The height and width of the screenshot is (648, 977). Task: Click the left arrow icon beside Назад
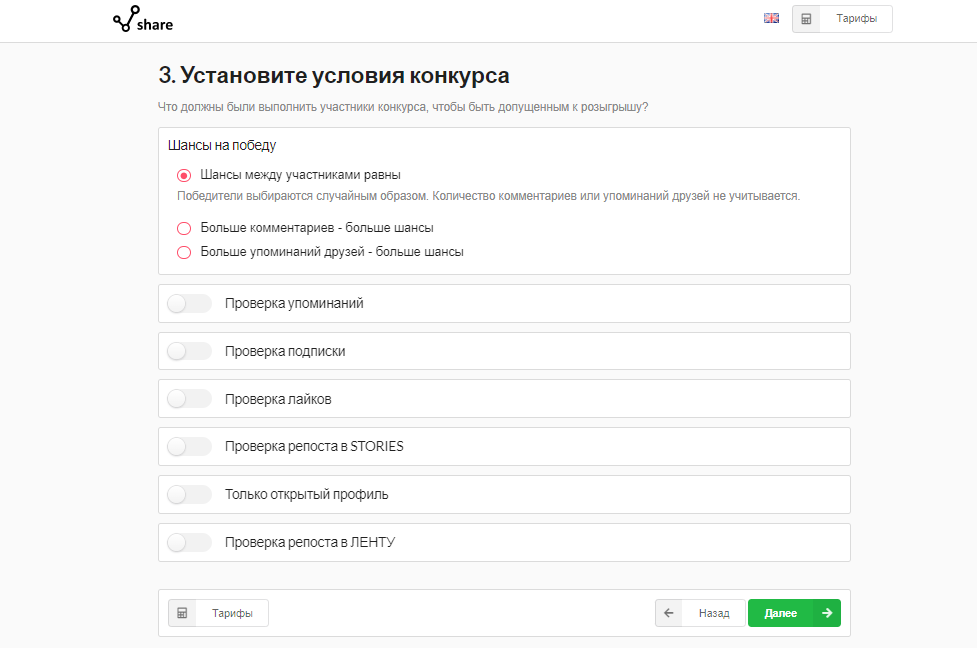point(668,613)
